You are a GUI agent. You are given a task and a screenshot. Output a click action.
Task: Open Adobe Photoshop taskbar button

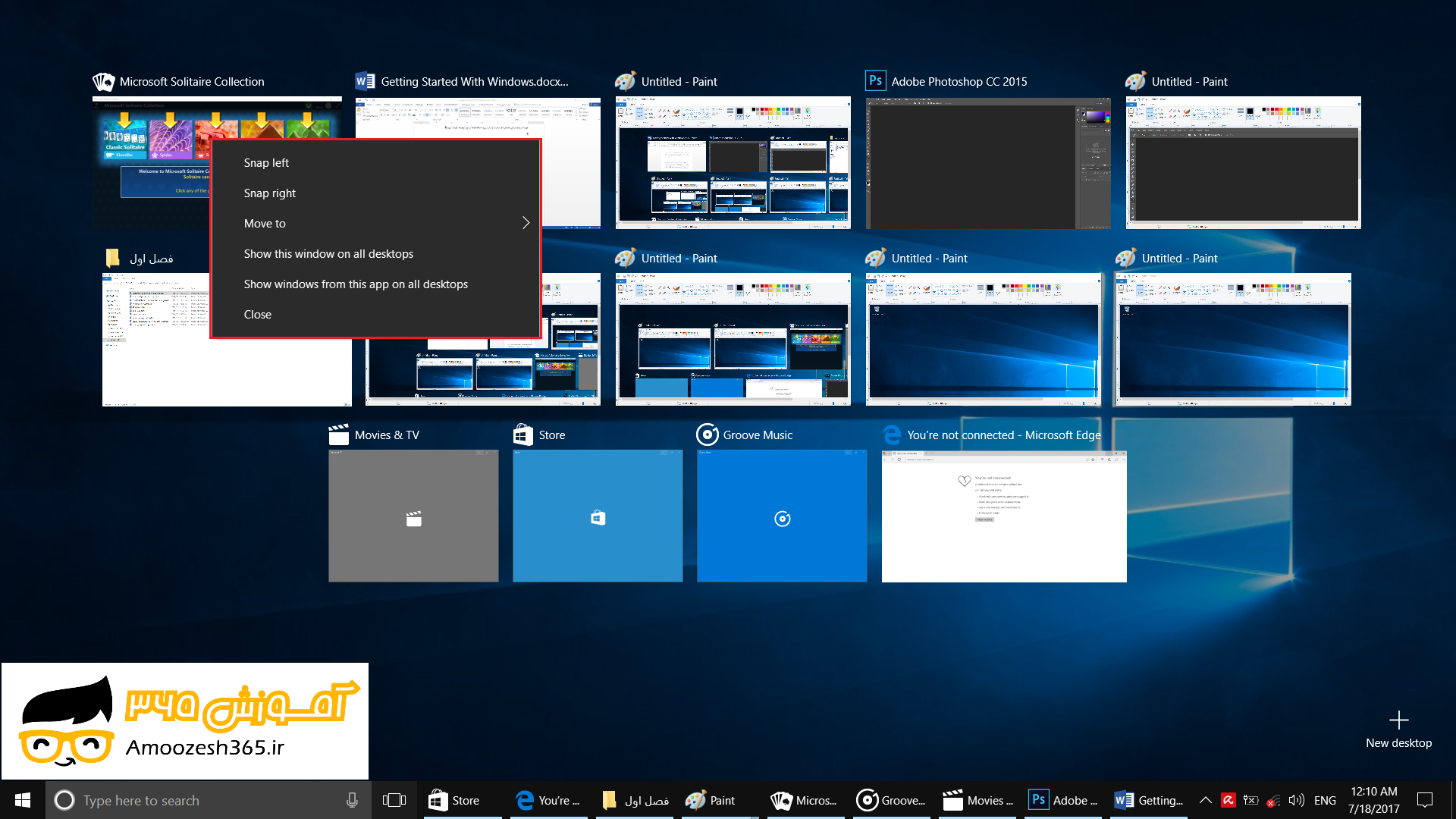(x=1065, y=800)
